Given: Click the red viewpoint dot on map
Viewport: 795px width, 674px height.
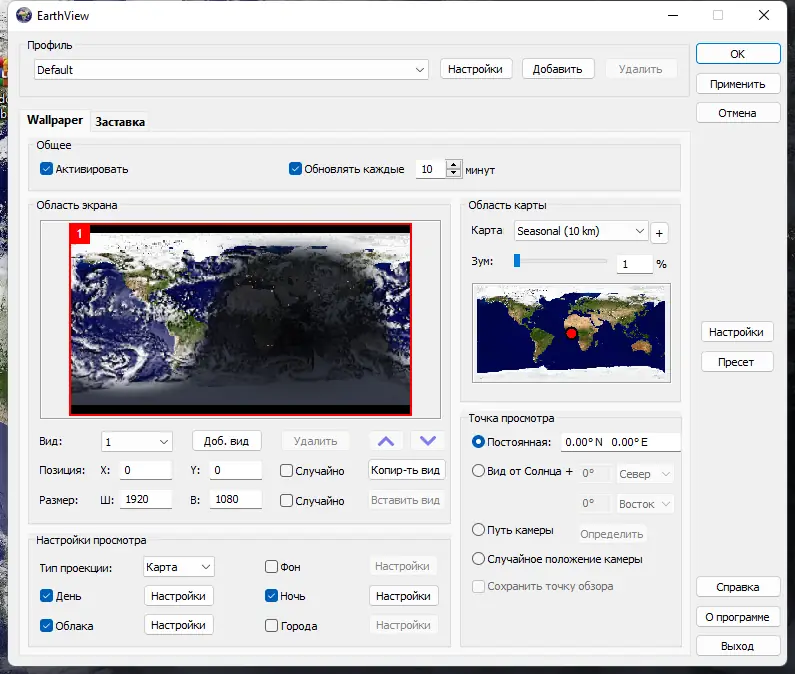Looking at the screenshot, I should (x=571, y=333).
